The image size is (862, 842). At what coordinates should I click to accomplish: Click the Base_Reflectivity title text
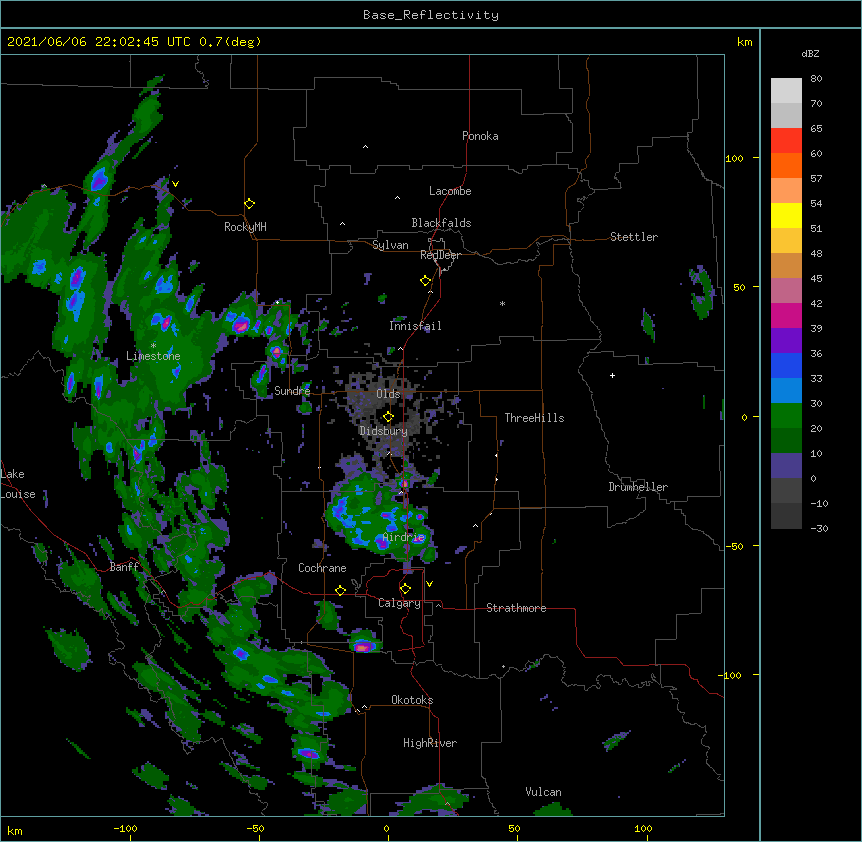pyautogui.click(x=431, y=15)
